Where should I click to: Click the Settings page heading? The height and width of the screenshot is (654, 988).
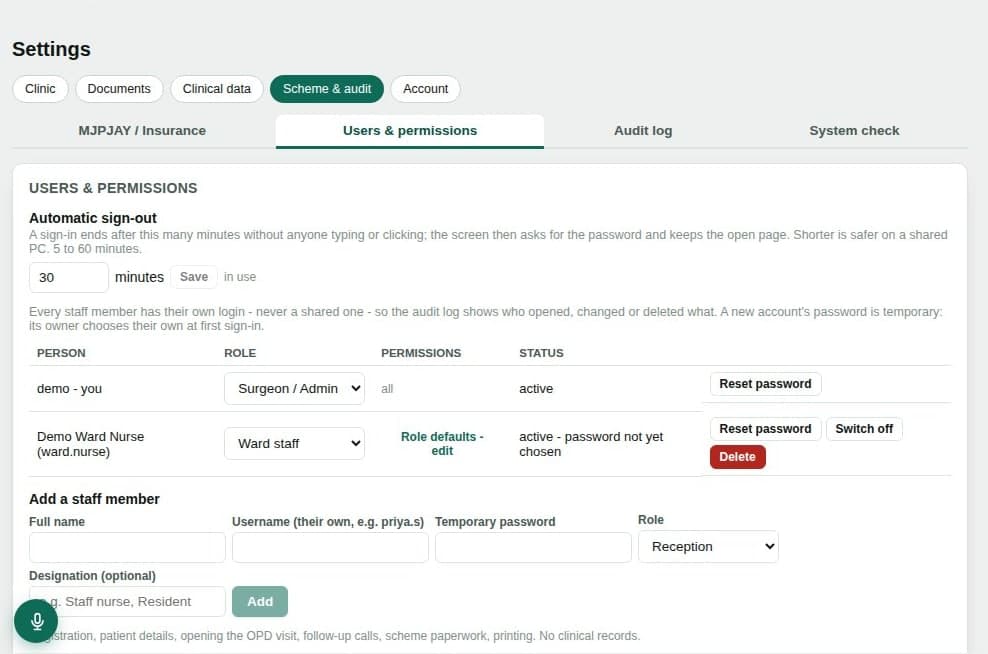(x=51, y=49)
